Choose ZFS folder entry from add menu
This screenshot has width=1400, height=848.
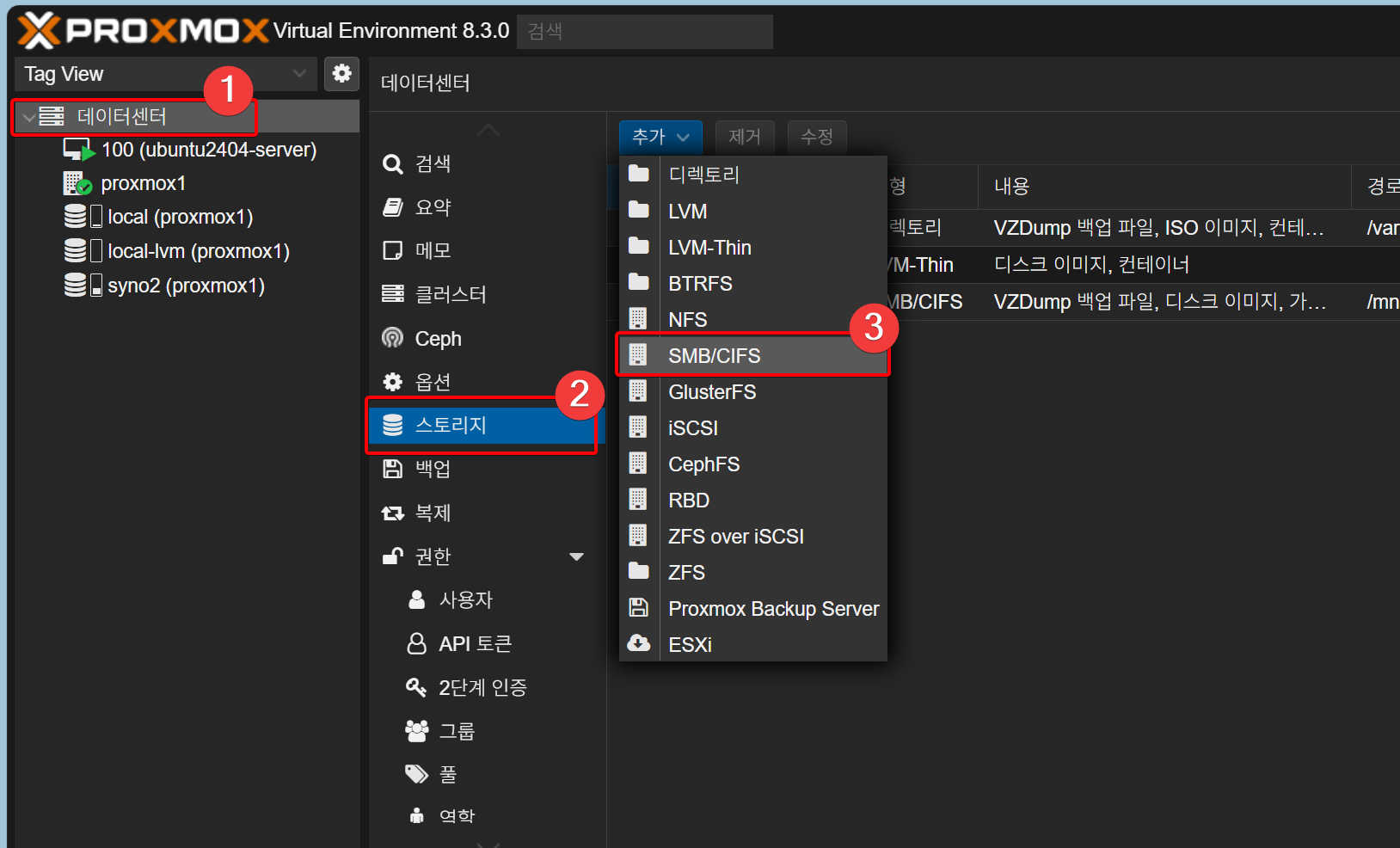753,572
